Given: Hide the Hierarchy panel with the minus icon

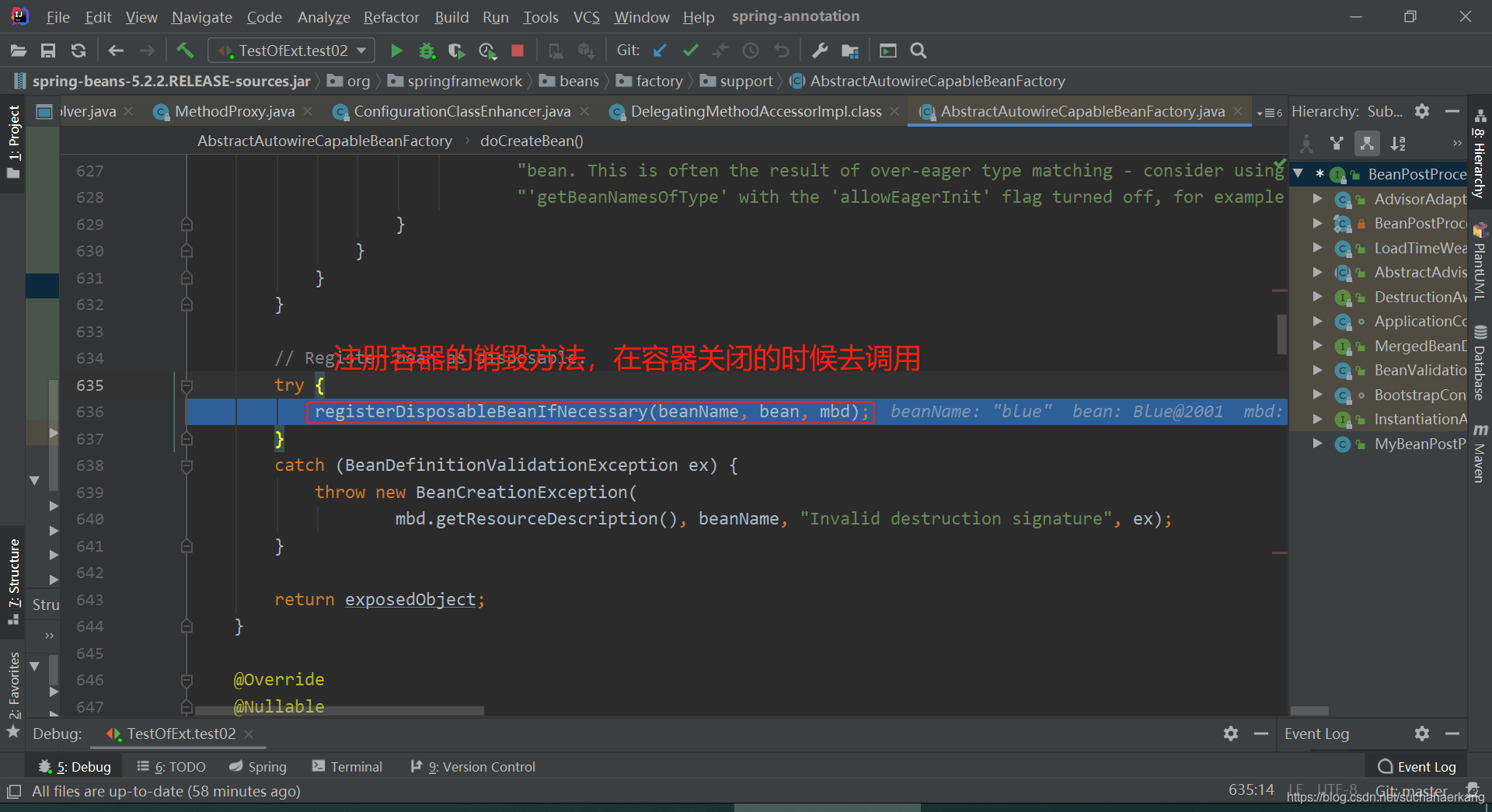Looking at the screenshot, I should (x=1452, y=111).
